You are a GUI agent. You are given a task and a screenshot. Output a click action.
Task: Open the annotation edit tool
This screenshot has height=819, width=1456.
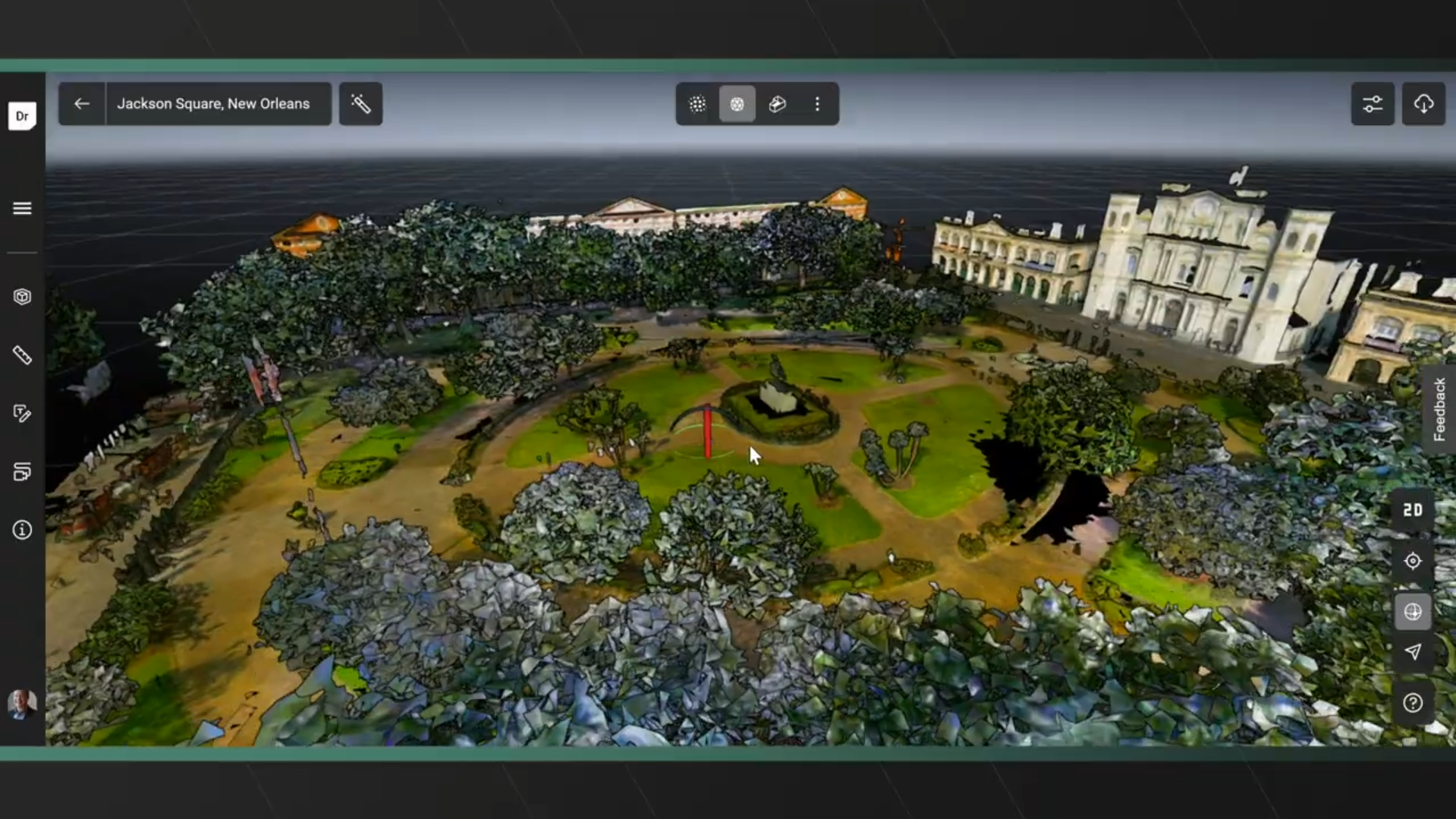point(22,414)
